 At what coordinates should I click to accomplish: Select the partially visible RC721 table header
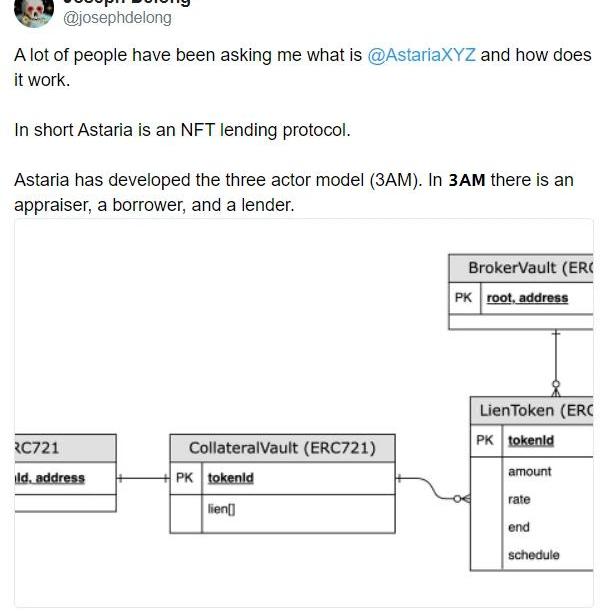[x=40, y=448]
